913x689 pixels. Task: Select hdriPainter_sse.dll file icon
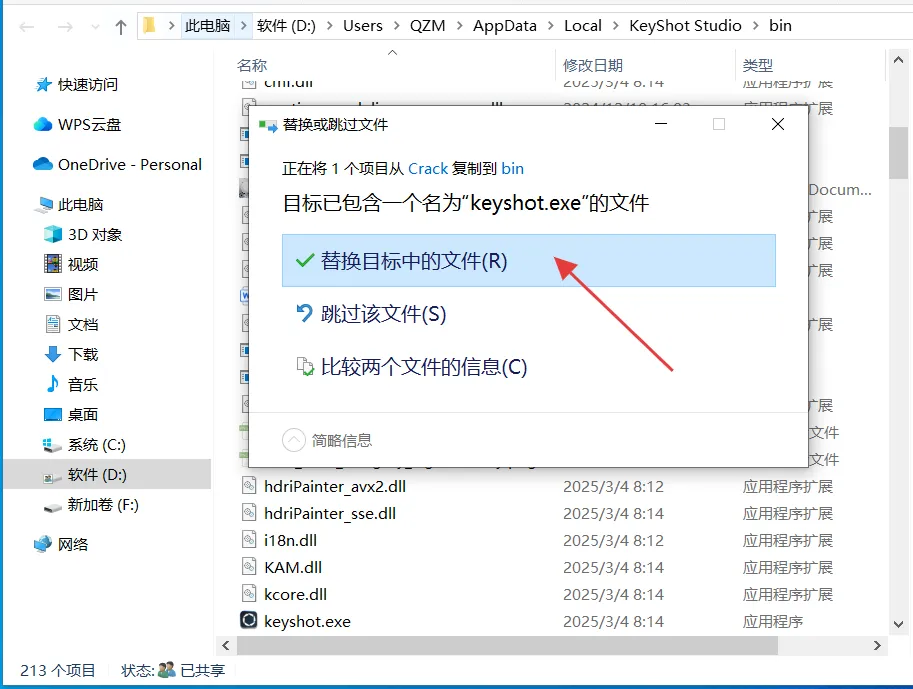point(249,513)
